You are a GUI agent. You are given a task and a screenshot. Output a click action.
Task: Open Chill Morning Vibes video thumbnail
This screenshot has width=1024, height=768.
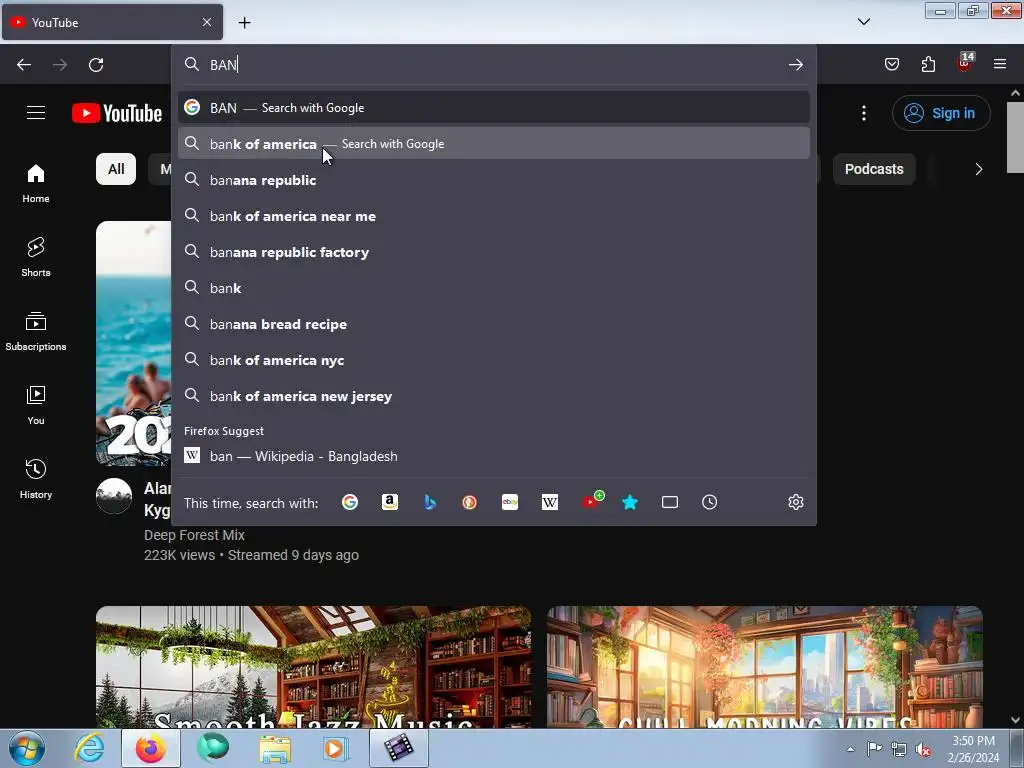click(x=765, y=667)
